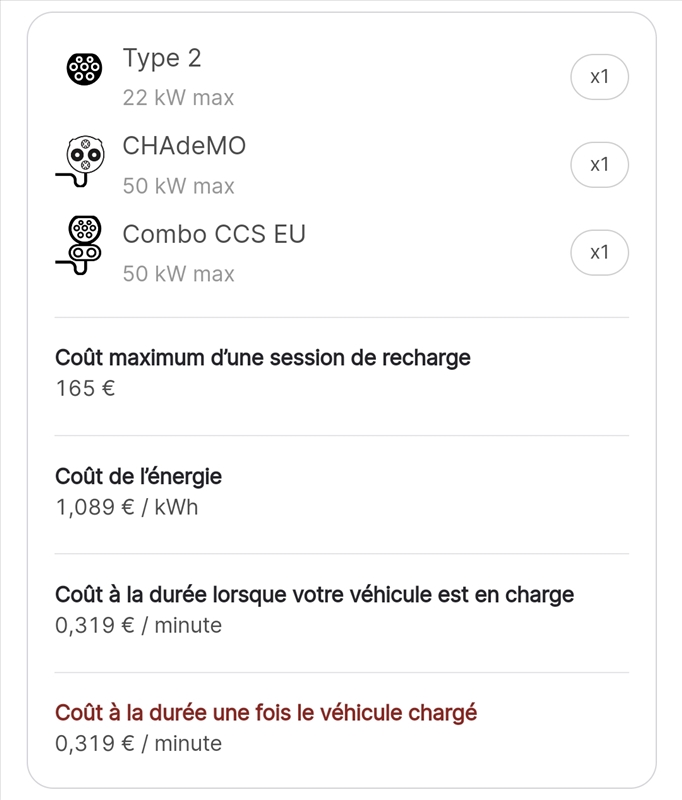
Task: Click the 50 kW max under Combo CCS EU
Action: click(x=177, y=273)
